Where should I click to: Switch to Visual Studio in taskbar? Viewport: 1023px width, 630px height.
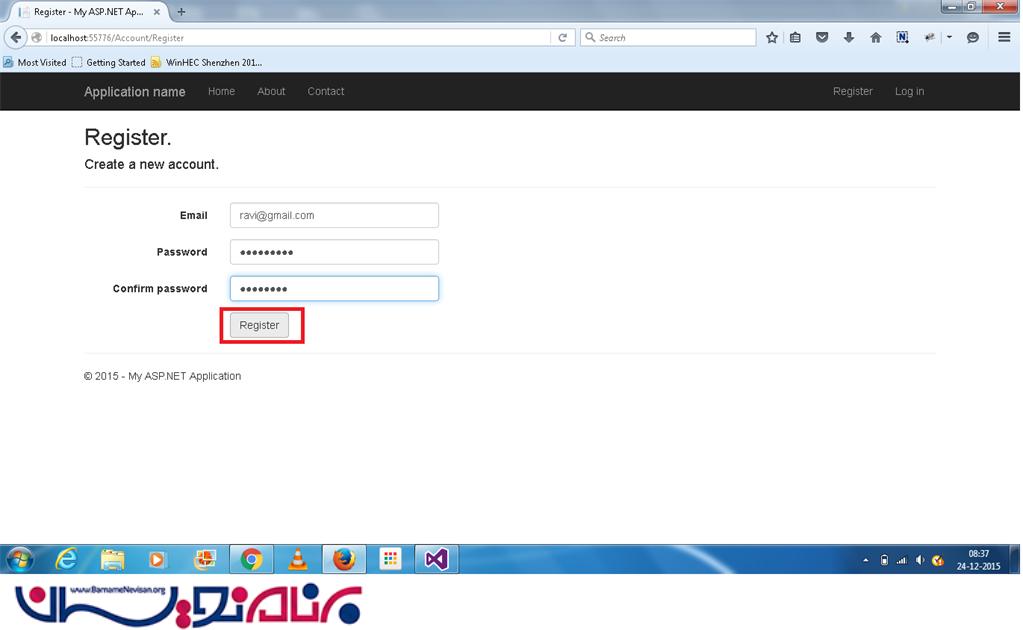tap(436, 560)
